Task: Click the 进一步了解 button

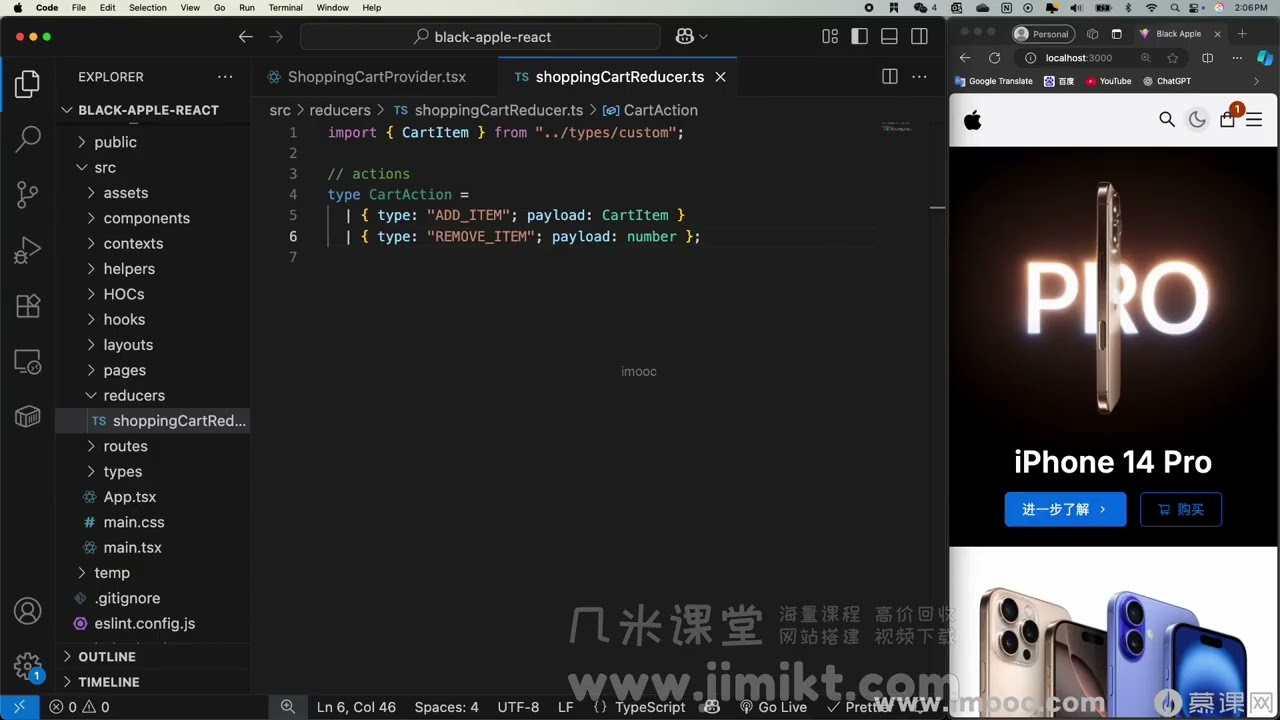Action: pyautogui.click(x=1065, y=509)
